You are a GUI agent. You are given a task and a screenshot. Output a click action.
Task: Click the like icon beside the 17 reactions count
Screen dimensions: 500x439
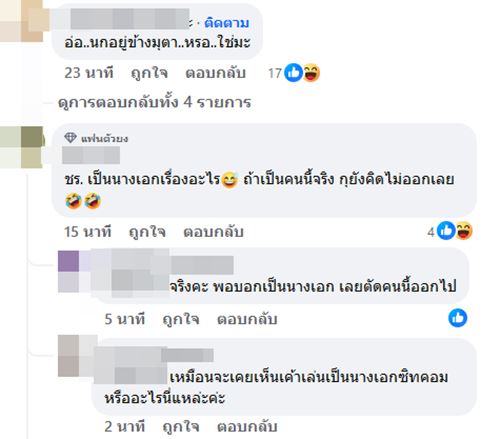[x=293, y=73]
